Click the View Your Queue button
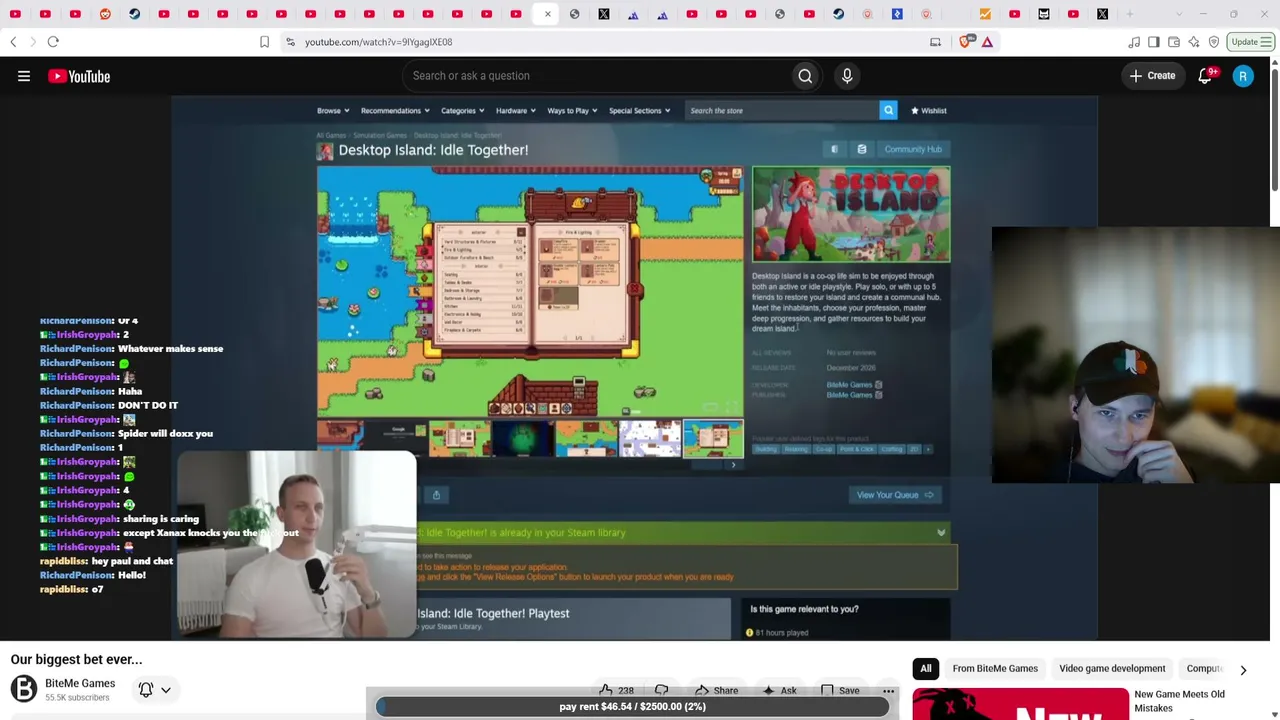1280x720 pixels. click(x=894, y=495)
